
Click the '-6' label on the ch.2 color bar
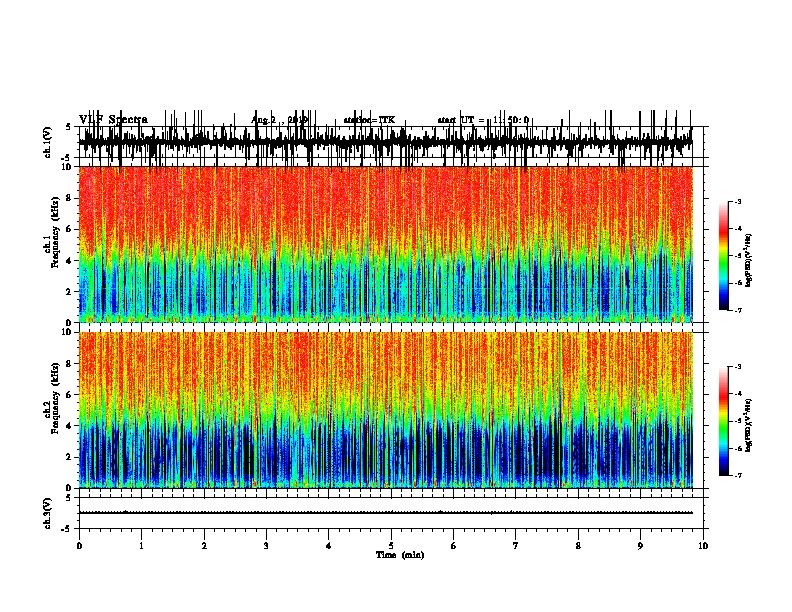pos(738,448)
